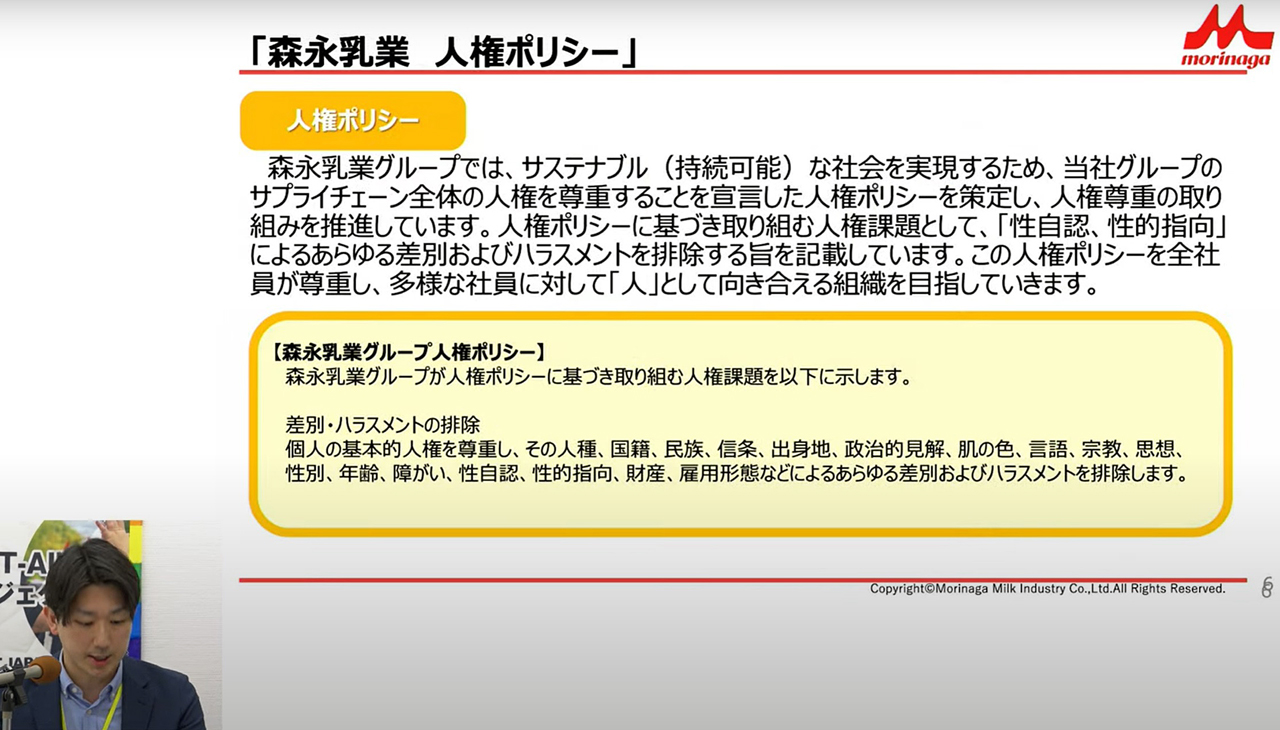1280x730 pixels.
Task: Click the text 差別・ハラスメントの排除
Action: click(384, 424)
